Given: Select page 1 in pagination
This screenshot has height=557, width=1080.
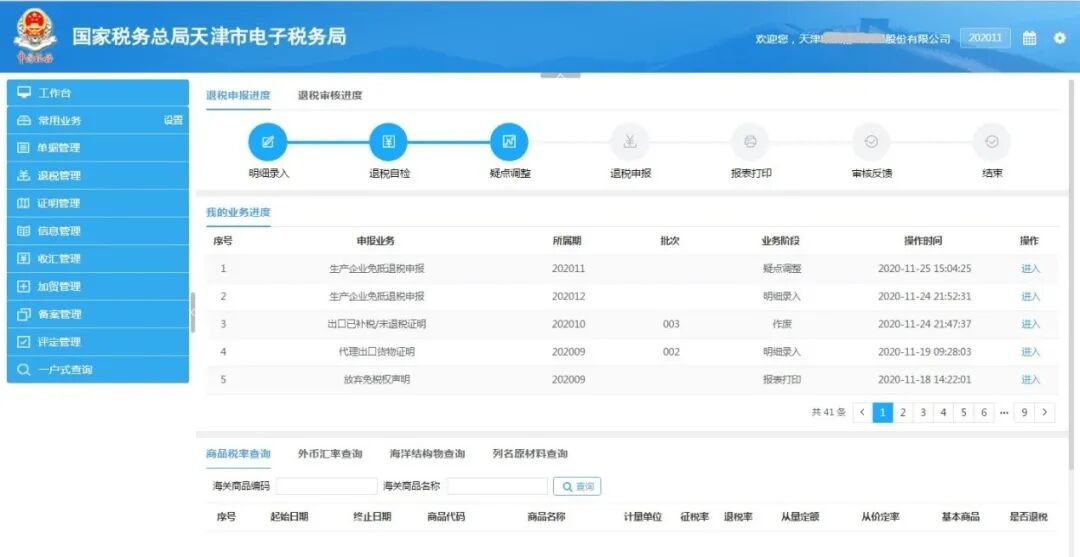Looking at the screenshot, I should pos(882,412).
